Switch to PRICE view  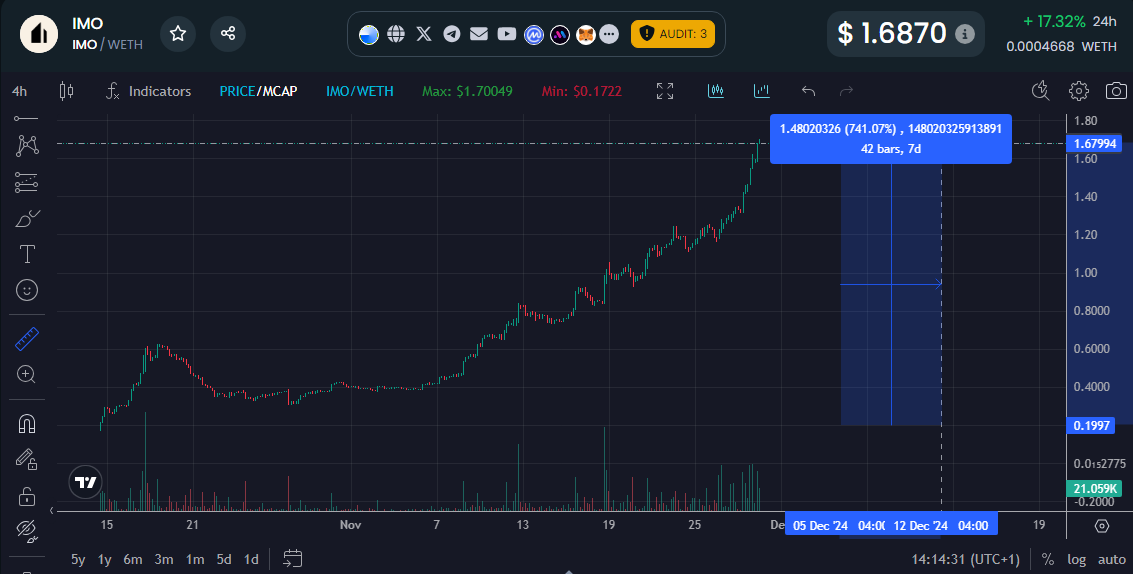pyautogui.click(x=237, y=91)
